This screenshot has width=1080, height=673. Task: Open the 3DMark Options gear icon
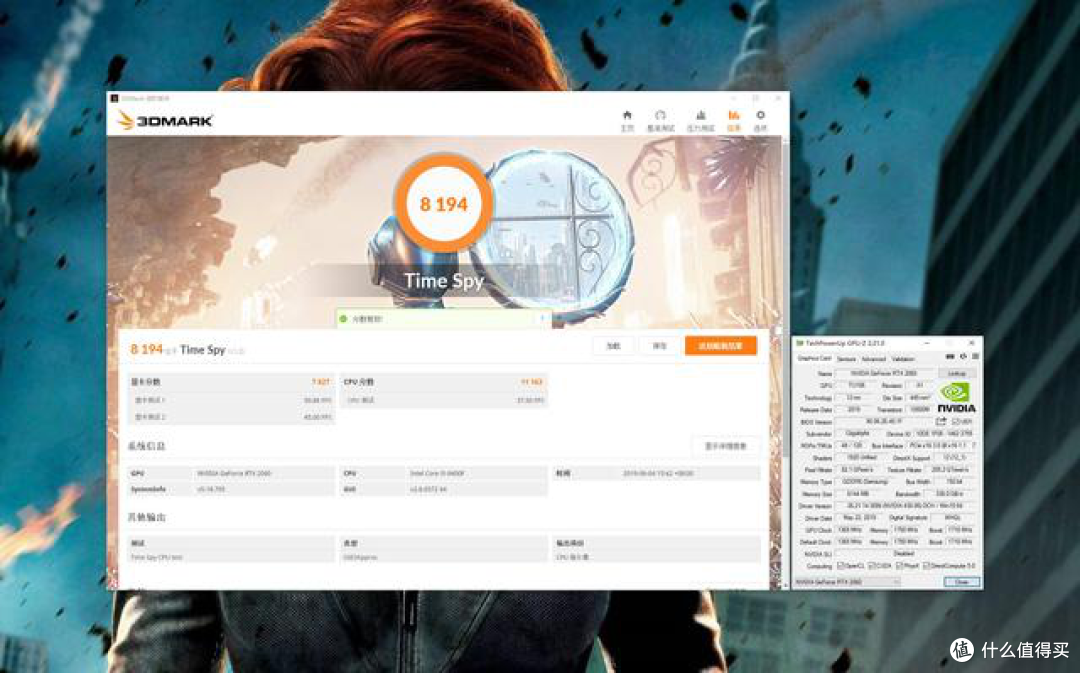(760, 116)
